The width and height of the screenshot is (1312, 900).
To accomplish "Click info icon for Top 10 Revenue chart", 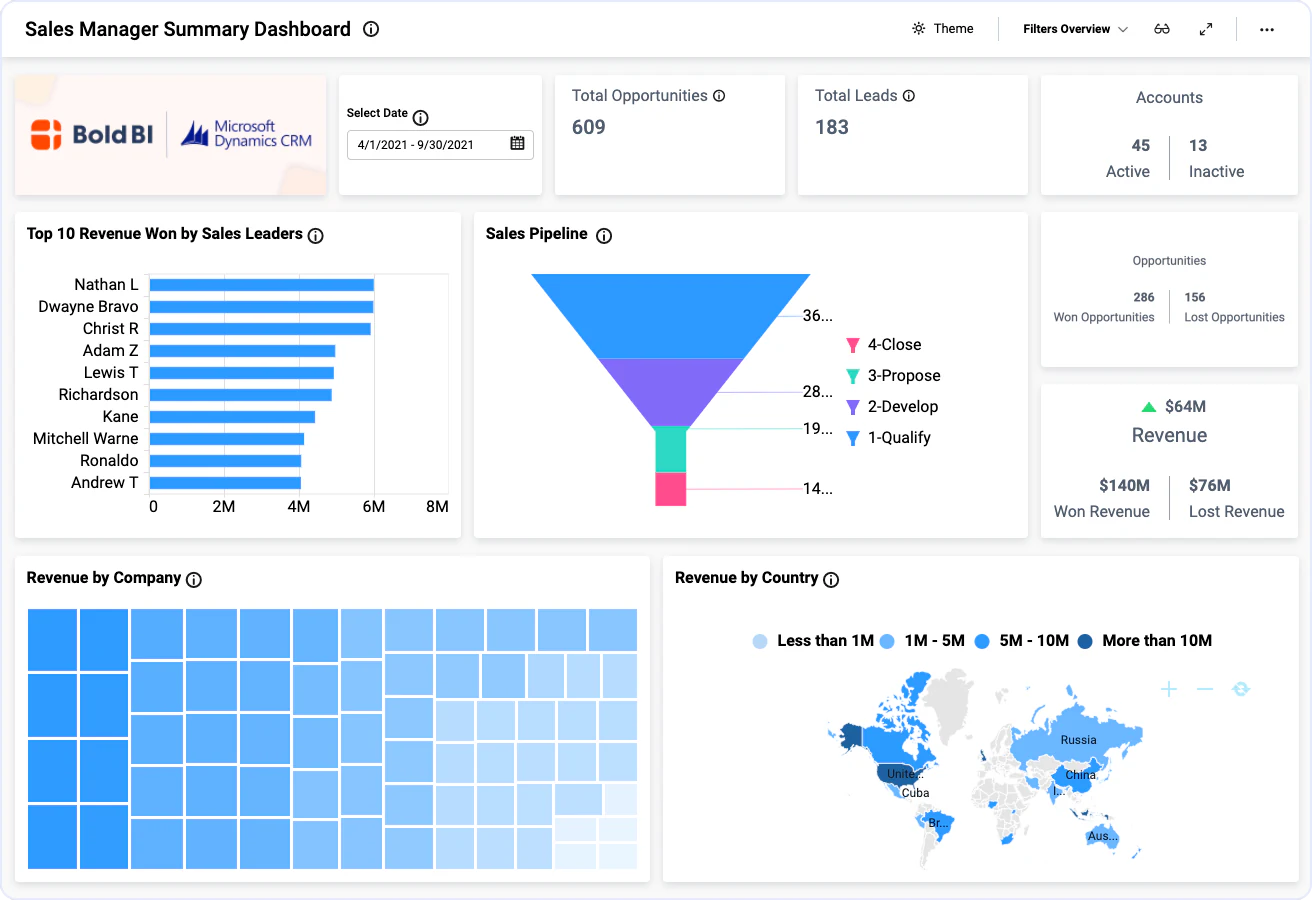I will [315, 236].
